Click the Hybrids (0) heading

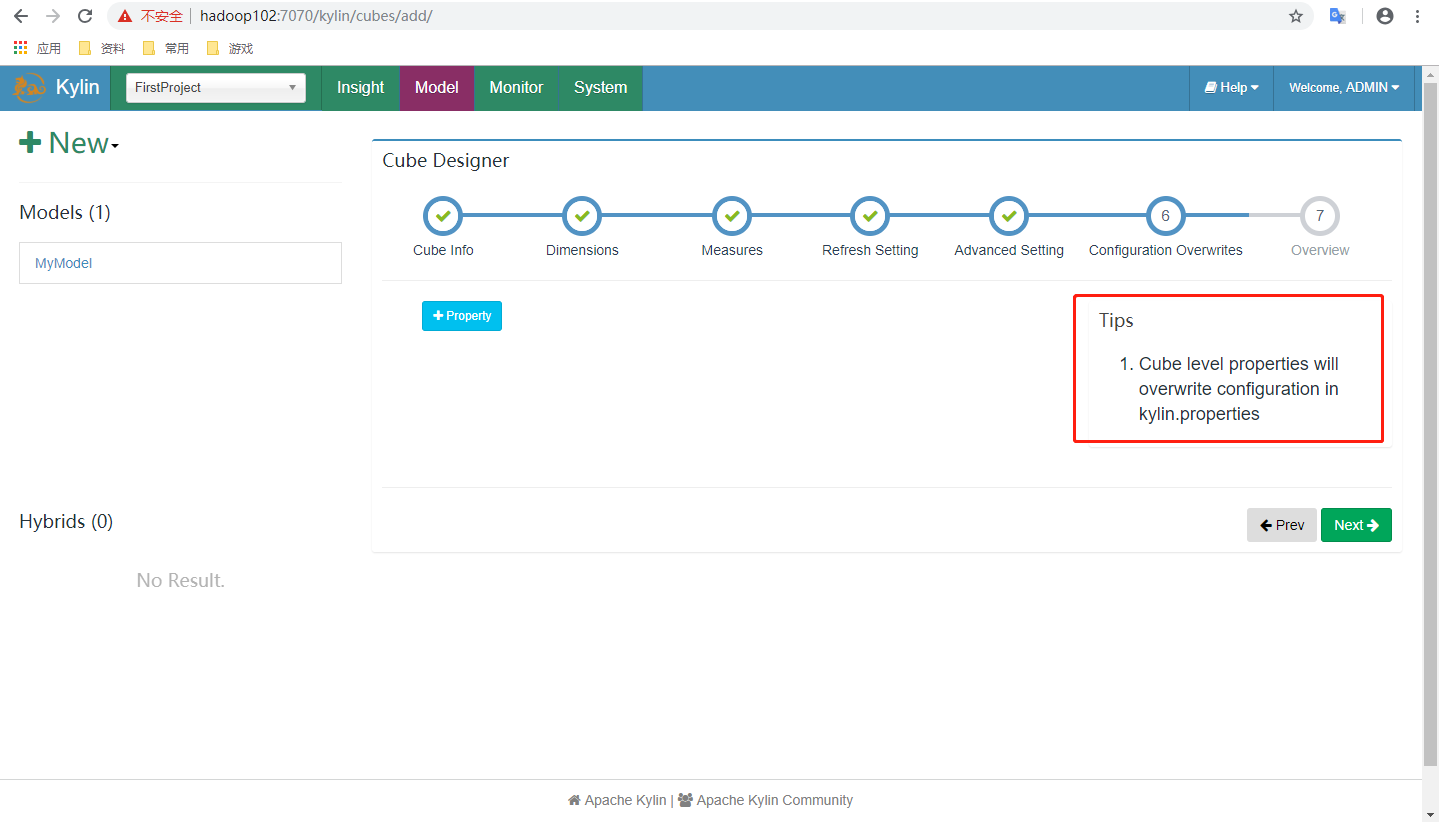point(66,522)
